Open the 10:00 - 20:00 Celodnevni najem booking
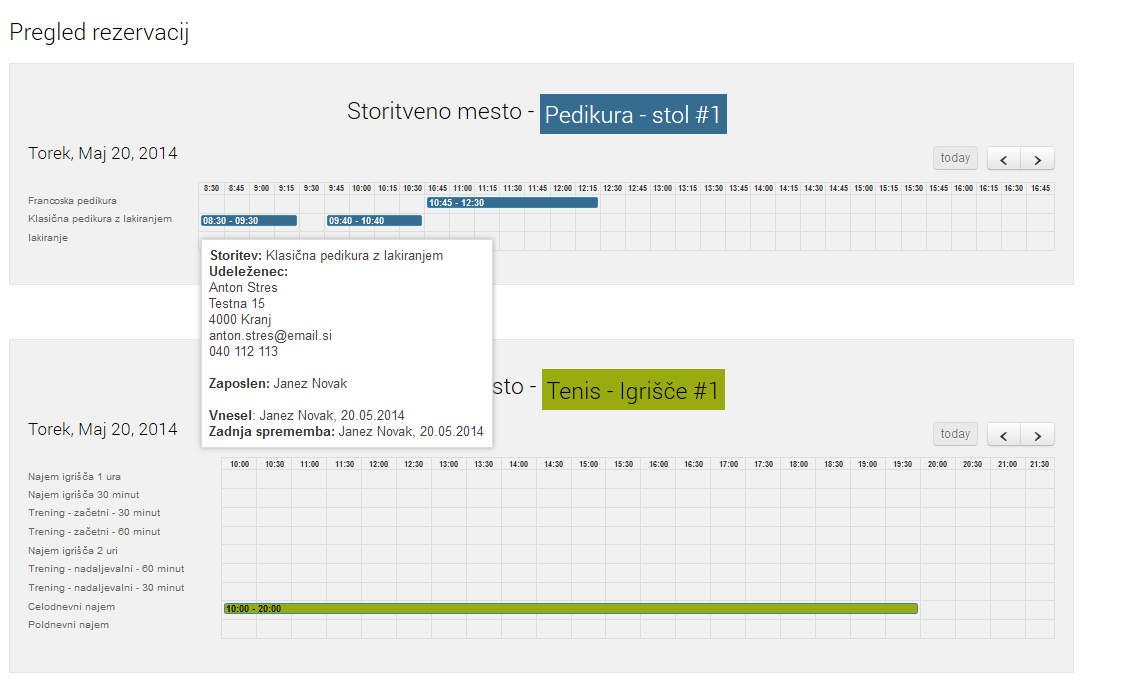 pyautogui.click(x=570, y=608)
